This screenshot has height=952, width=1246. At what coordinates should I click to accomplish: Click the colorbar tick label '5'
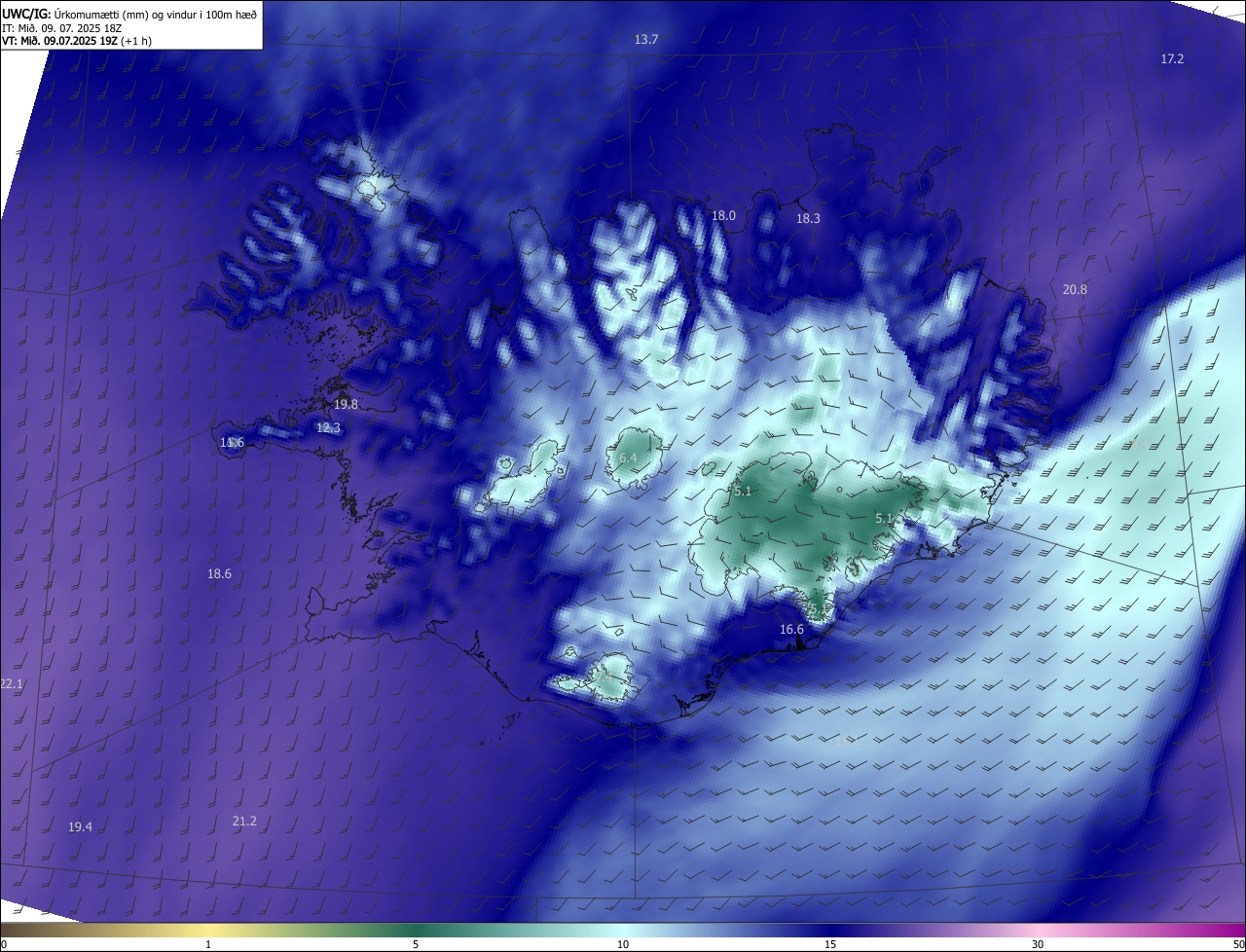click(x=416, y=945)
